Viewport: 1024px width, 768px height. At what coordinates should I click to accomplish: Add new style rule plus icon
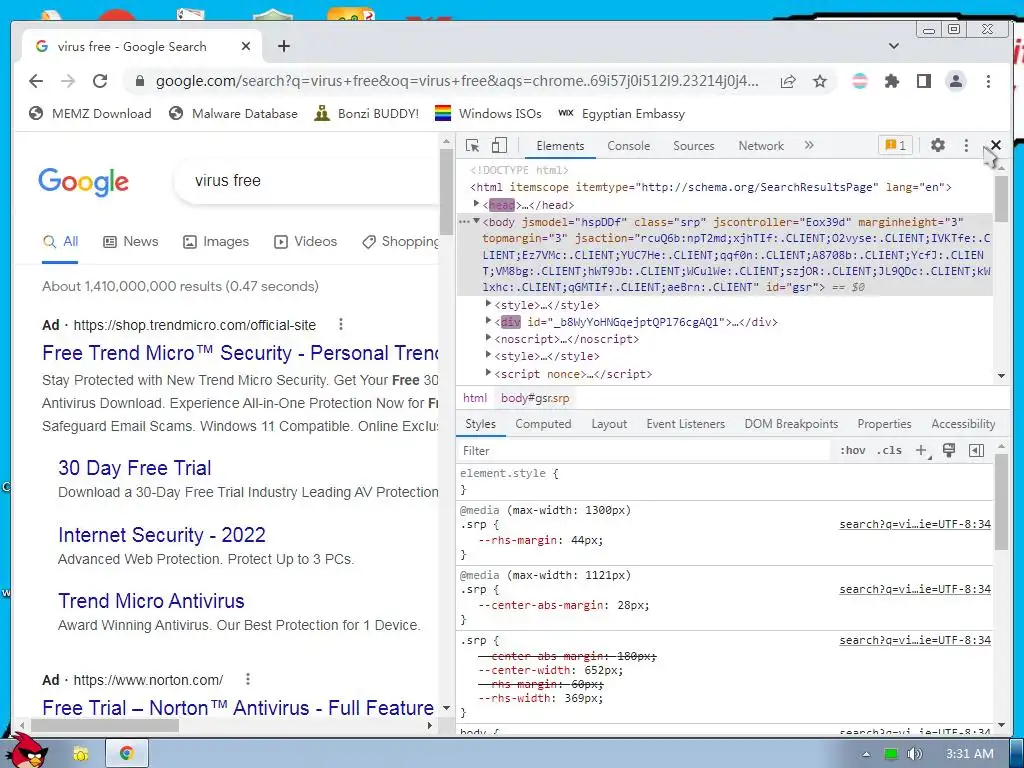click(x=921, y=451)
